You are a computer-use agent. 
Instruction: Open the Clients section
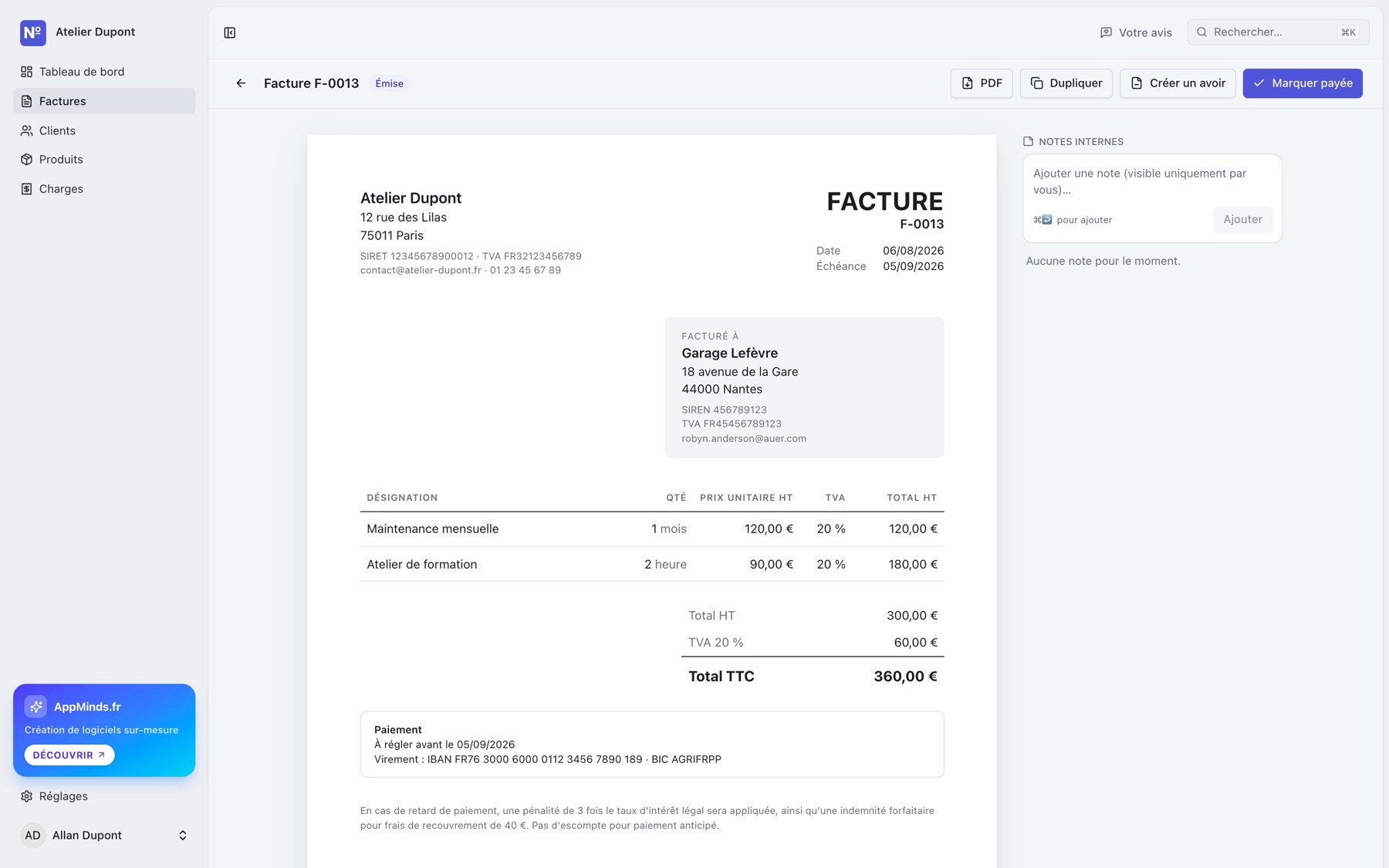(104, 130)
